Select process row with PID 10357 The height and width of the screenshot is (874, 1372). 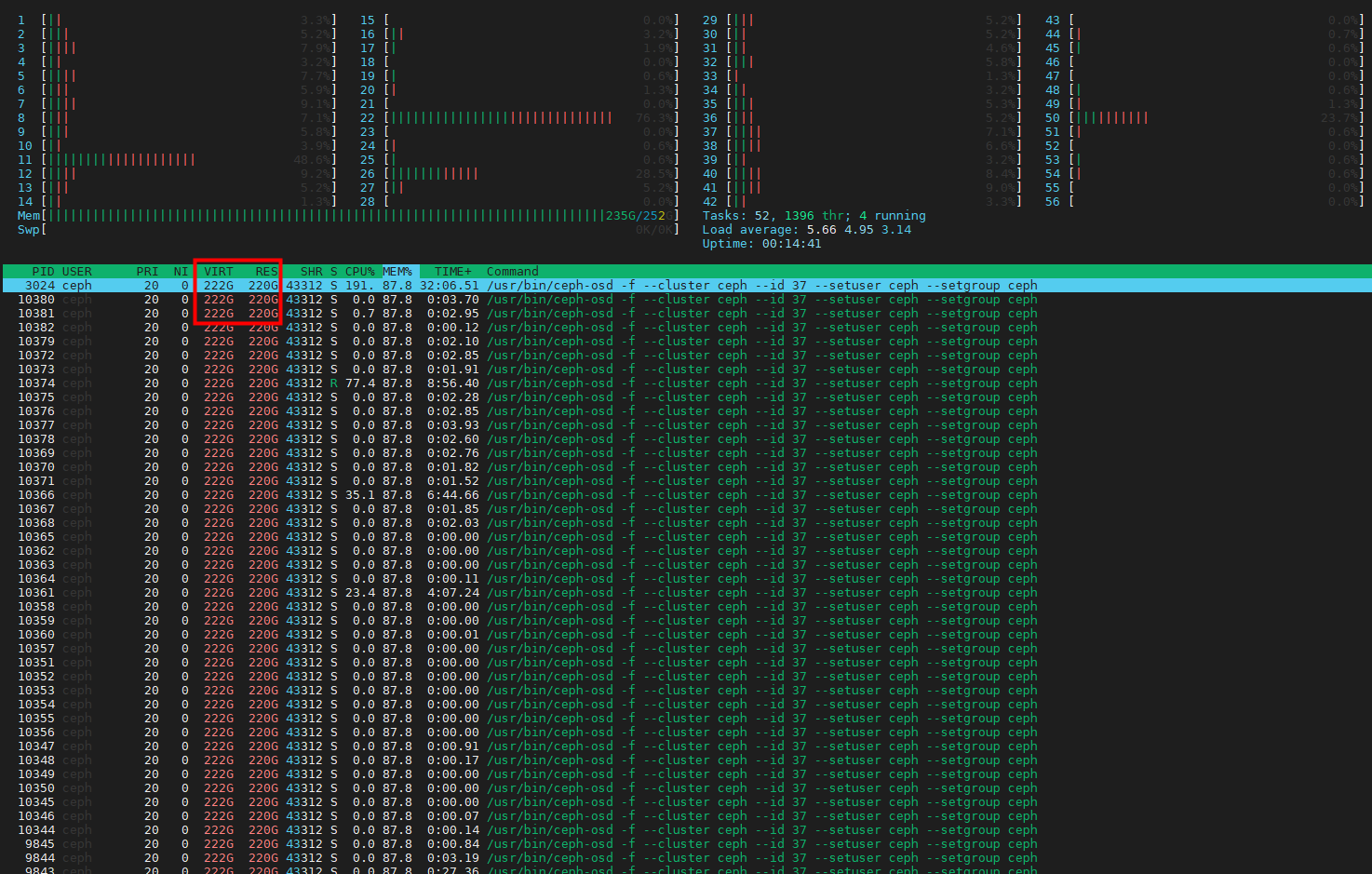point(686,649)
